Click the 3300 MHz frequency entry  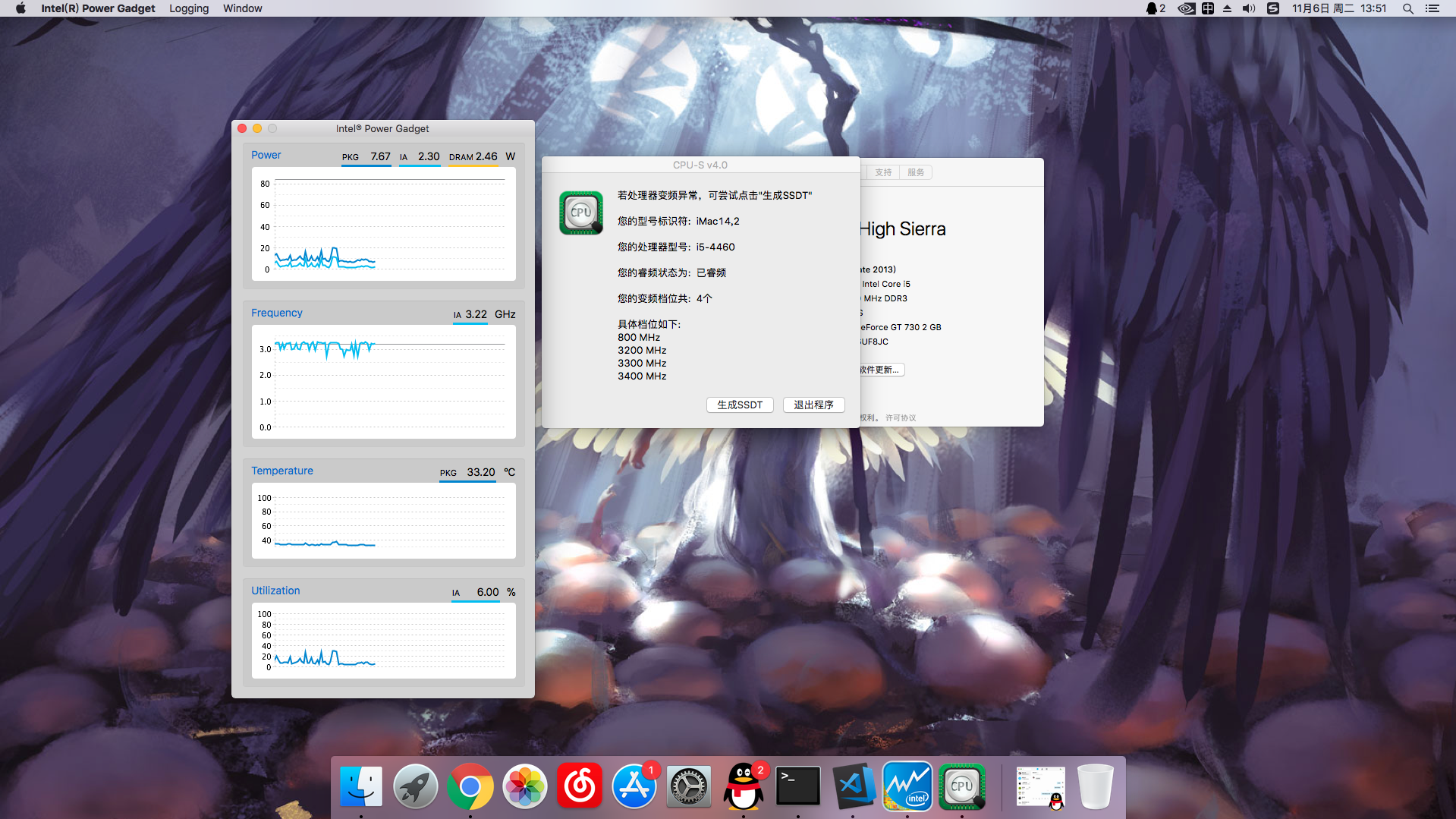(642, 363)
